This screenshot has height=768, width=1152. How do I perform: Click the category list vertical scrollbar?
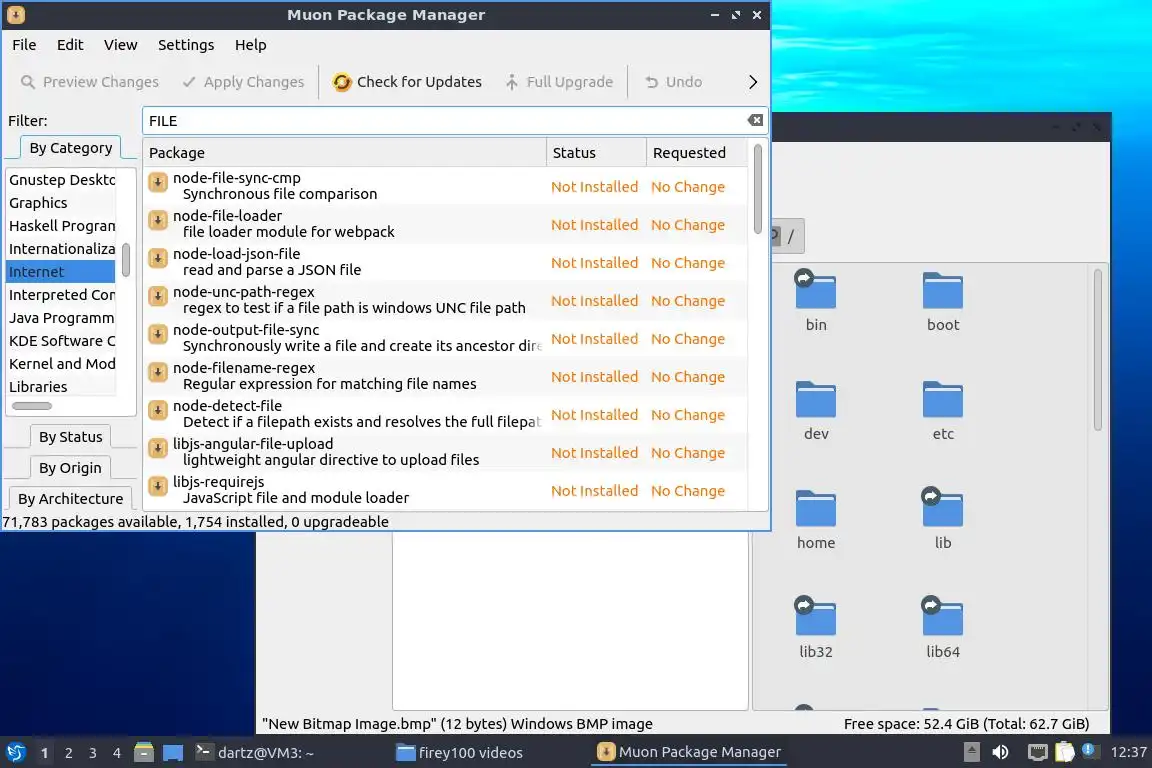[x=126, y=260]
